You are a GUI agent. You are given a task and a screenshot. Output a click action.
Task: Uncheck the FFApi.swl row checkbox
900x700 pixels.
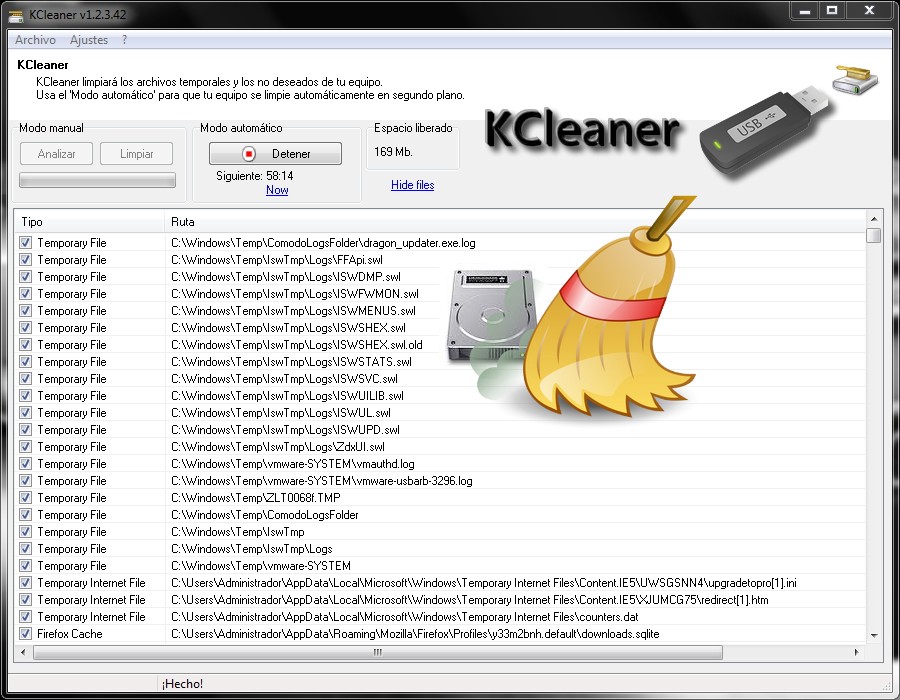[25, 259]
